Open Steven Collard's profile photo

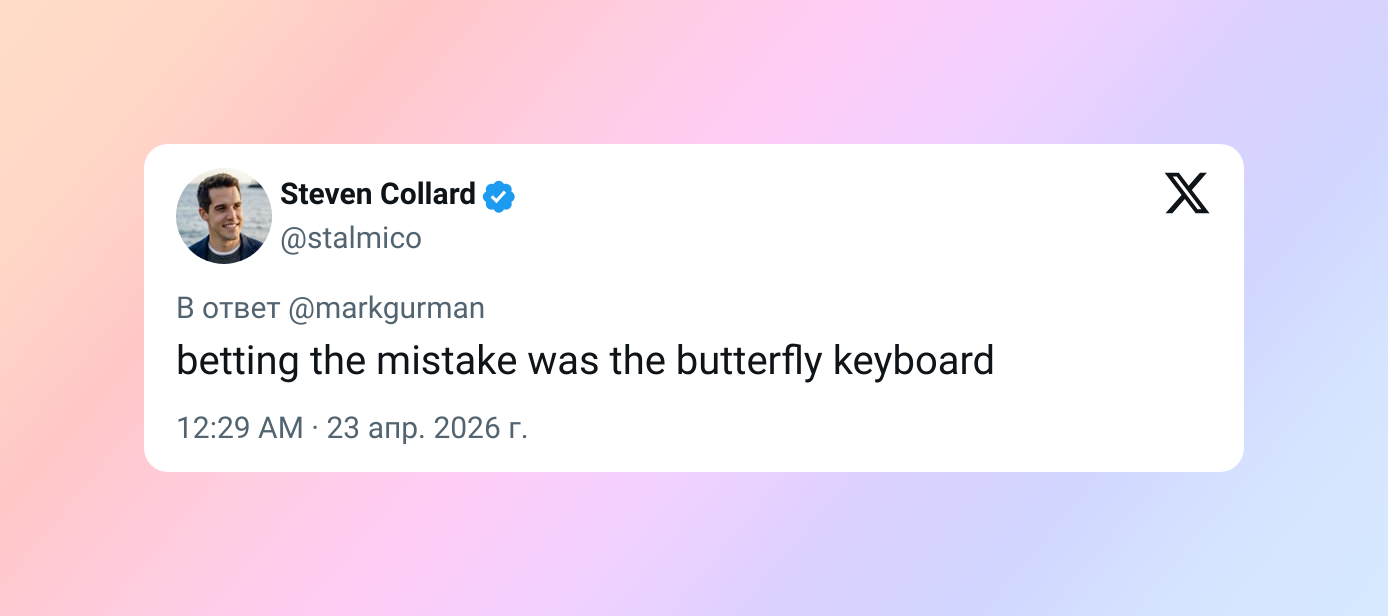click(x=224, y=215)
